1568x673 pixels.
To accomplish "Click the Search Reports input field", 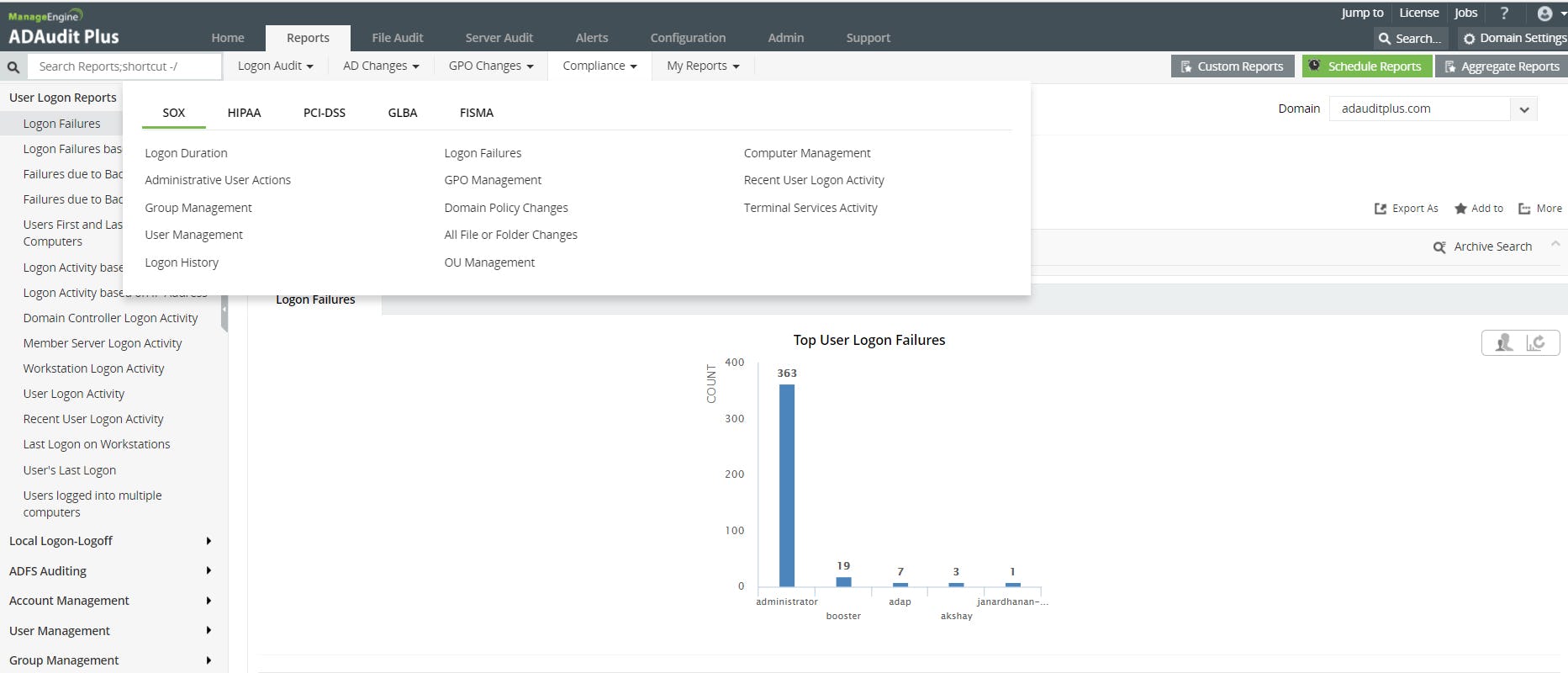I will coord(125,66).
